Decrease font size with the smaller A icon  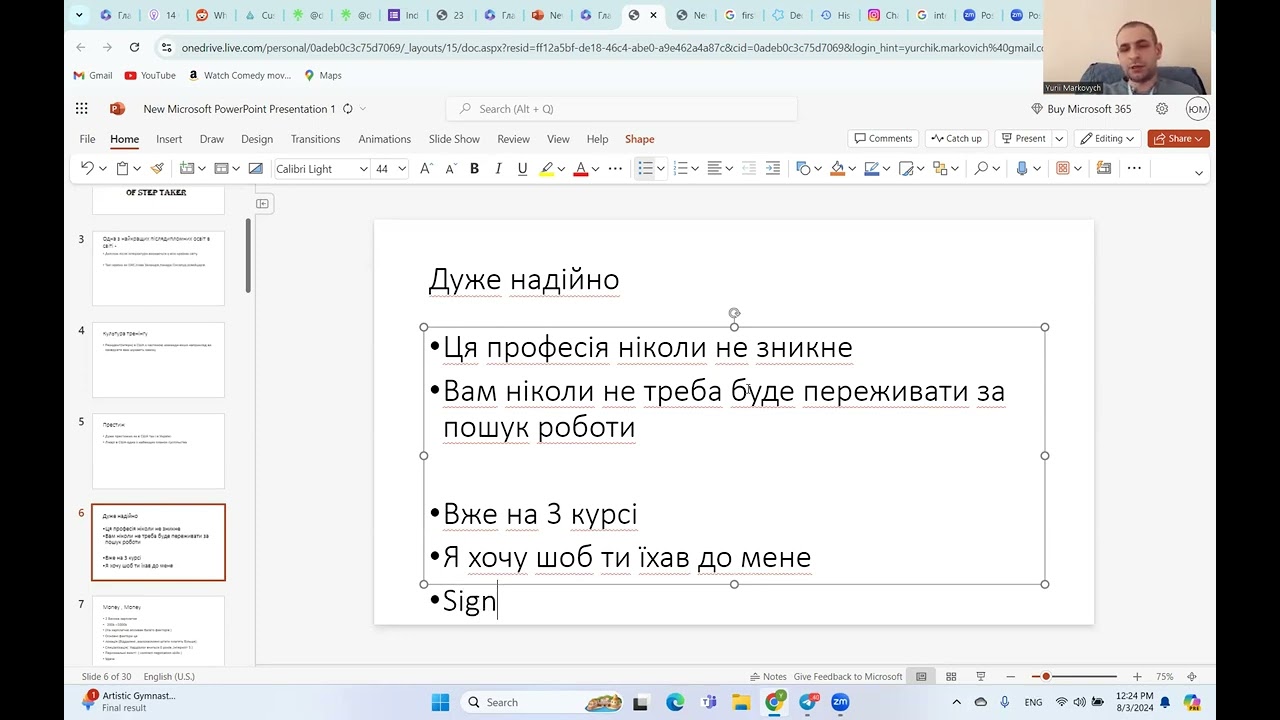coord(450,168)
